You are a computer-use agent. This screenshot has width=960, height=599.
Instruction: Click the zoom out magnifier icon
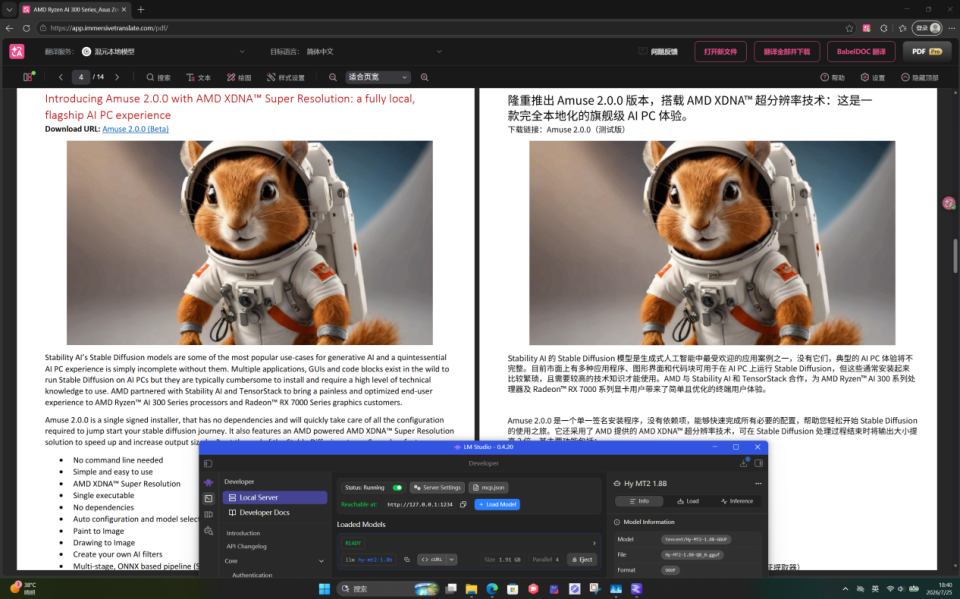pyautogui.click(x=332, y=77)
